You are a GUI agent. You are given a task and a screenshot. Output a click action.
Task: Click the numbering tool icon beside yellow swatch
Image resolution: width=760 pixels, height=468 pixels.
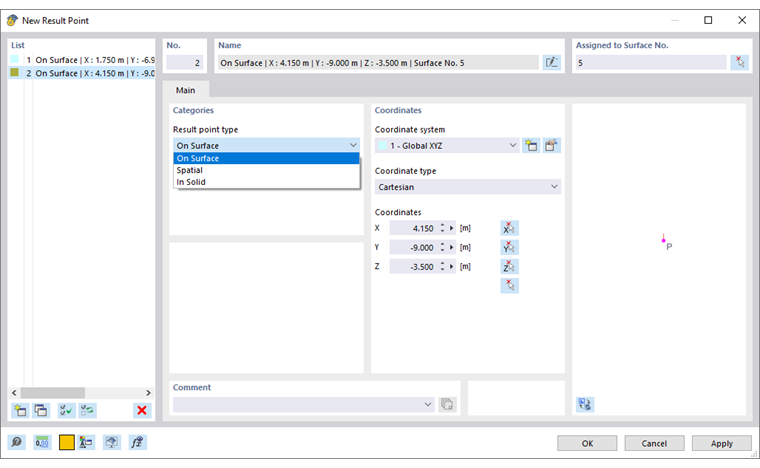pos(86,442)
